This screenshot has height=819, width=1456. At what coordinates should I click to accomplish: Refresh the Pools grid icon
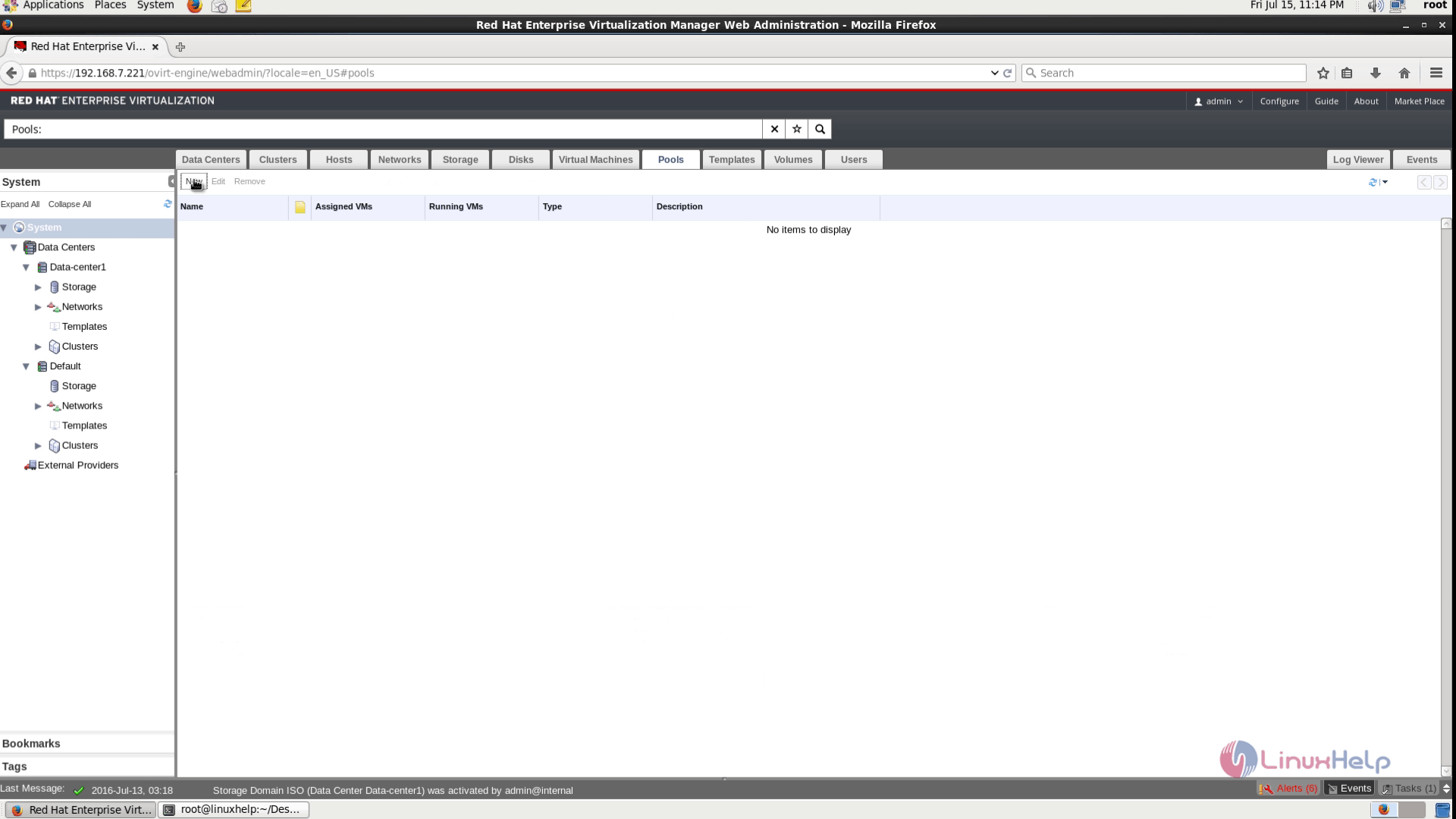(x=1372, y=182)
